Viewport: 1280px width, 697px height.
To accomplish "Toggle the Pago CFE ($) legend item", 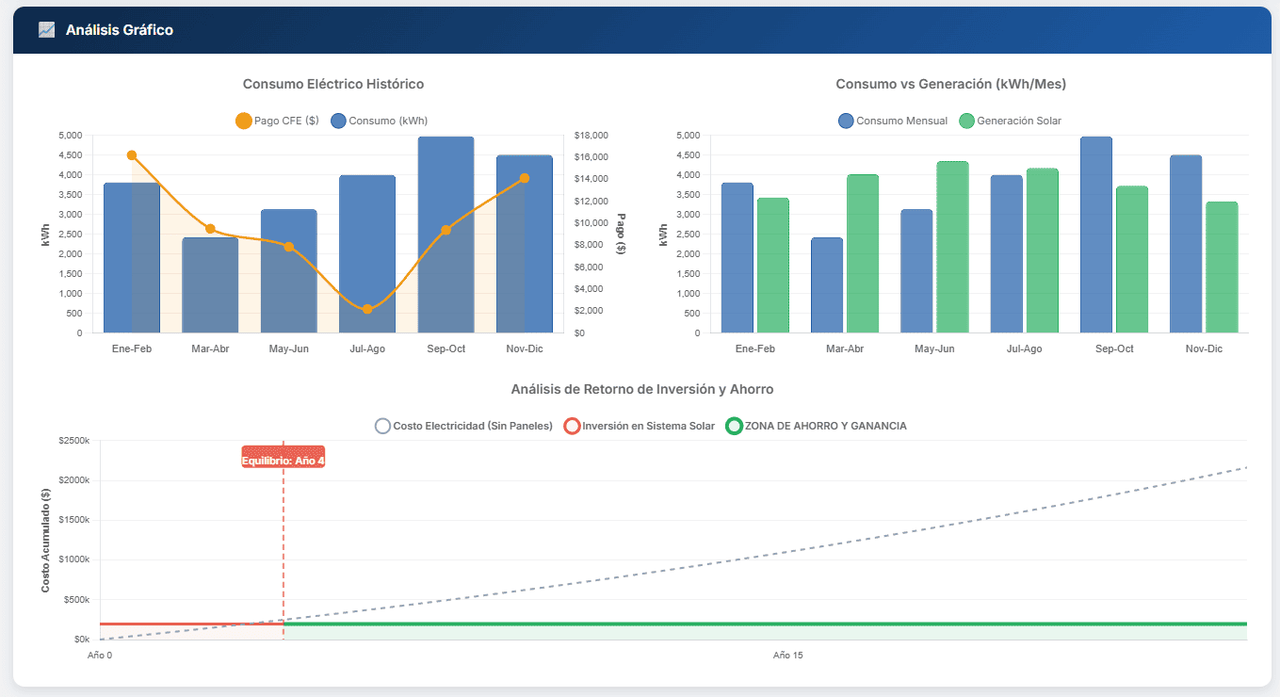I will [276, 121].
